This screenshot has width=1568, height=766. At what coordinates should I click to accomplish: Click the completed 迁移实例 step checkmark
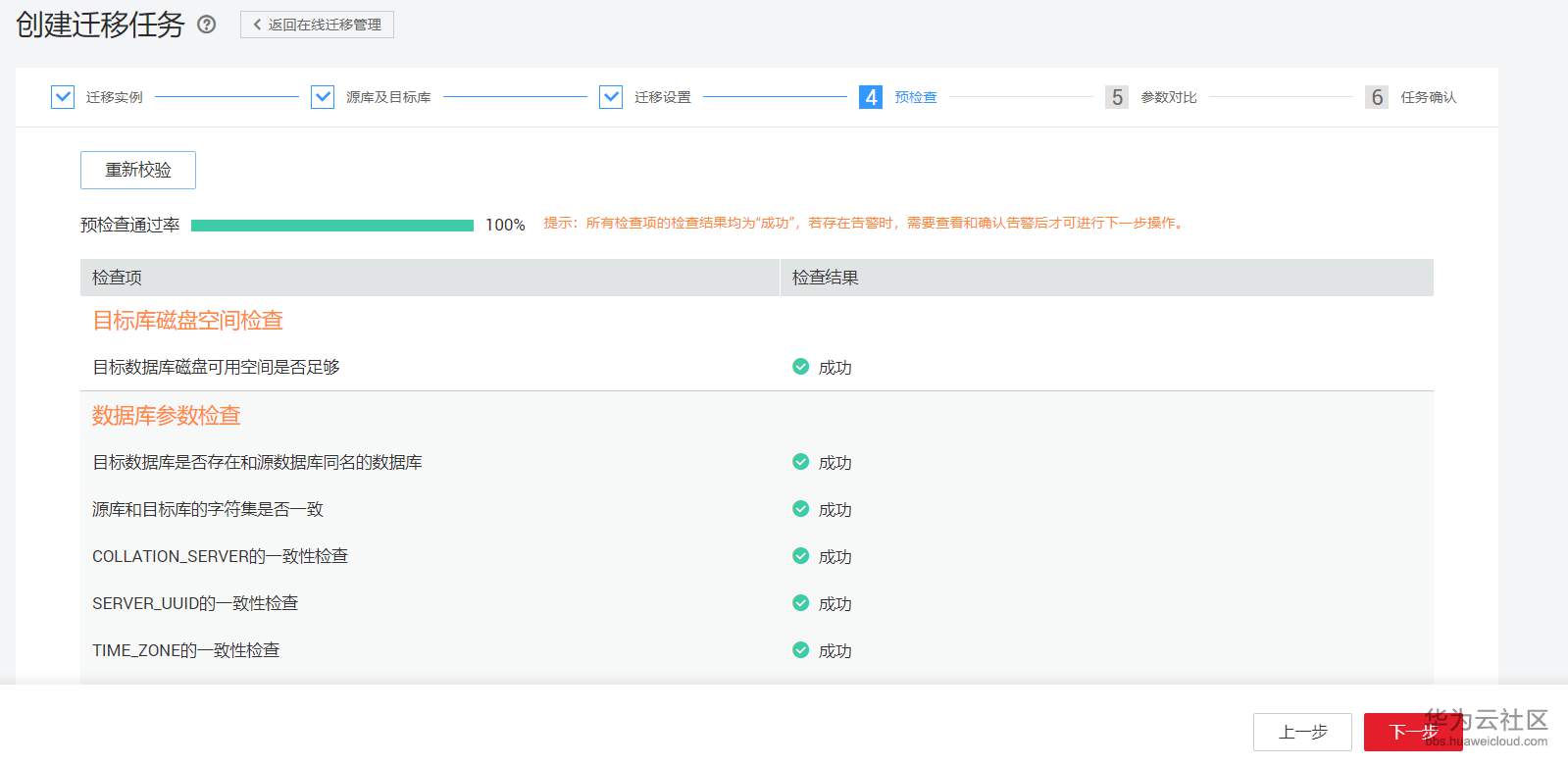click(63, 97)
